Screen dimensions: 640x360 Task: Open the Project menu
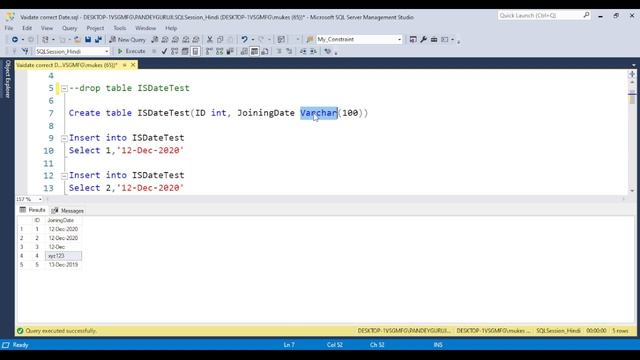95,28
